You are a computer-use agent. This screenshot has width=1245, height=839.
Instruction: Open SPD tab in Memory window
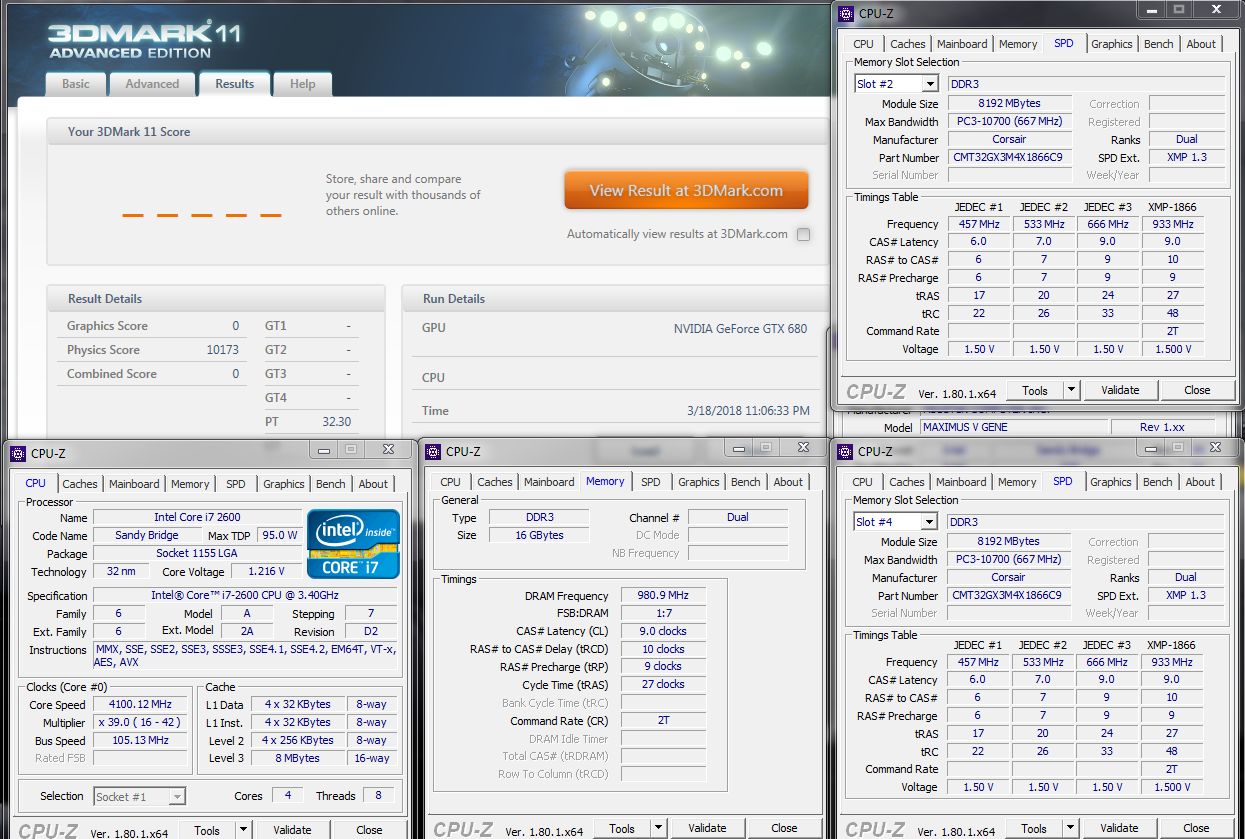[x=650, y=482]
